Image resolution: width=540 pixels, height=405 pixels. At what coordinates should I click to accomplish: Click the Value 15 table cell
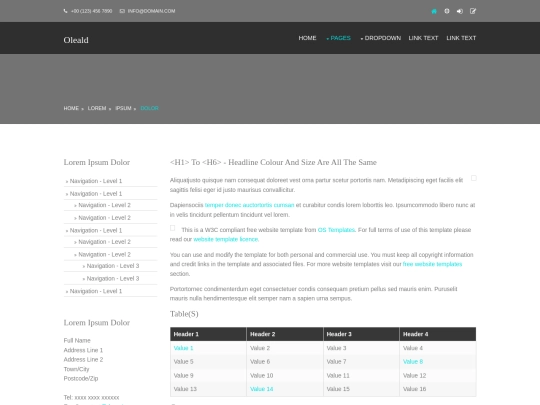[361, 389]
